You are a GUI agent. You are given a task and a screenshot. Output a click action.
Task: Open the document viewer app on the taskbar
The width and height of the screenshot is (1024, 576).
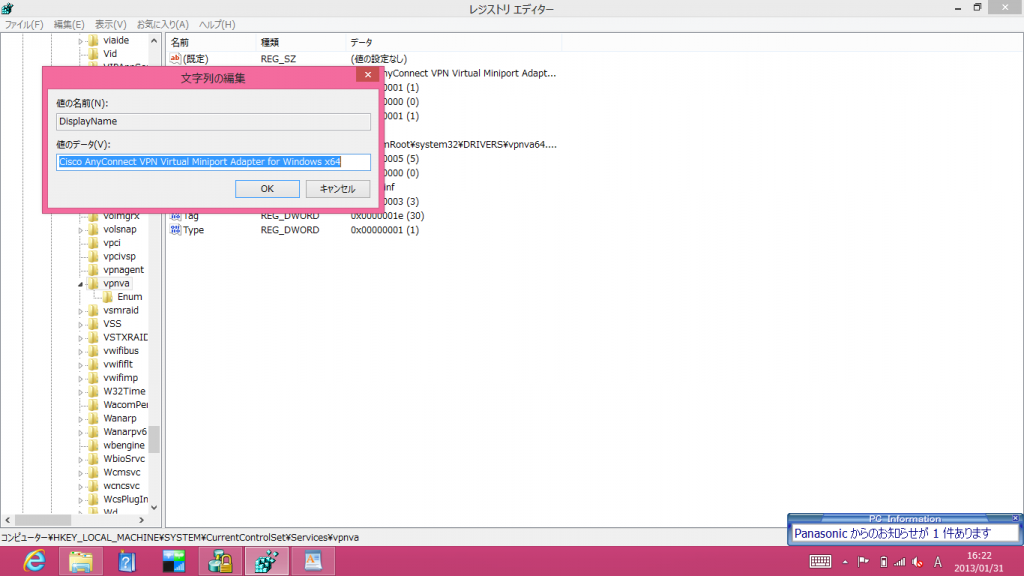tap(313, 561)
